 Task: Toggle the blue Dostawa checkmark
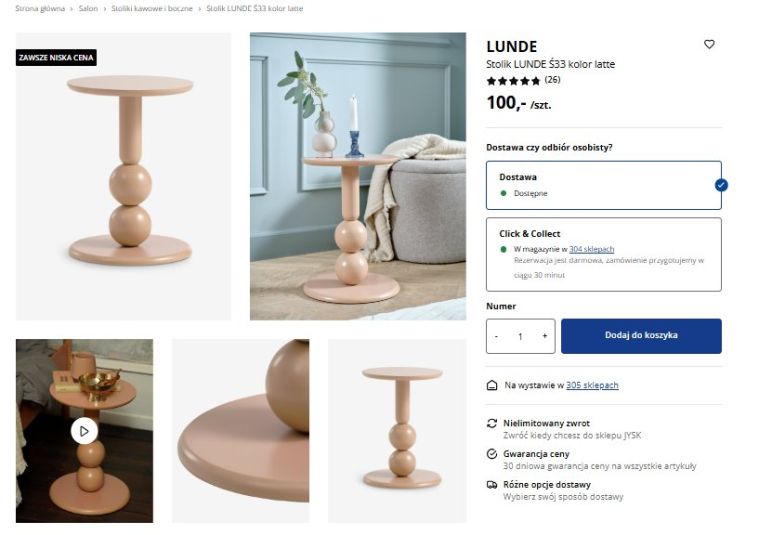point(721,185)
